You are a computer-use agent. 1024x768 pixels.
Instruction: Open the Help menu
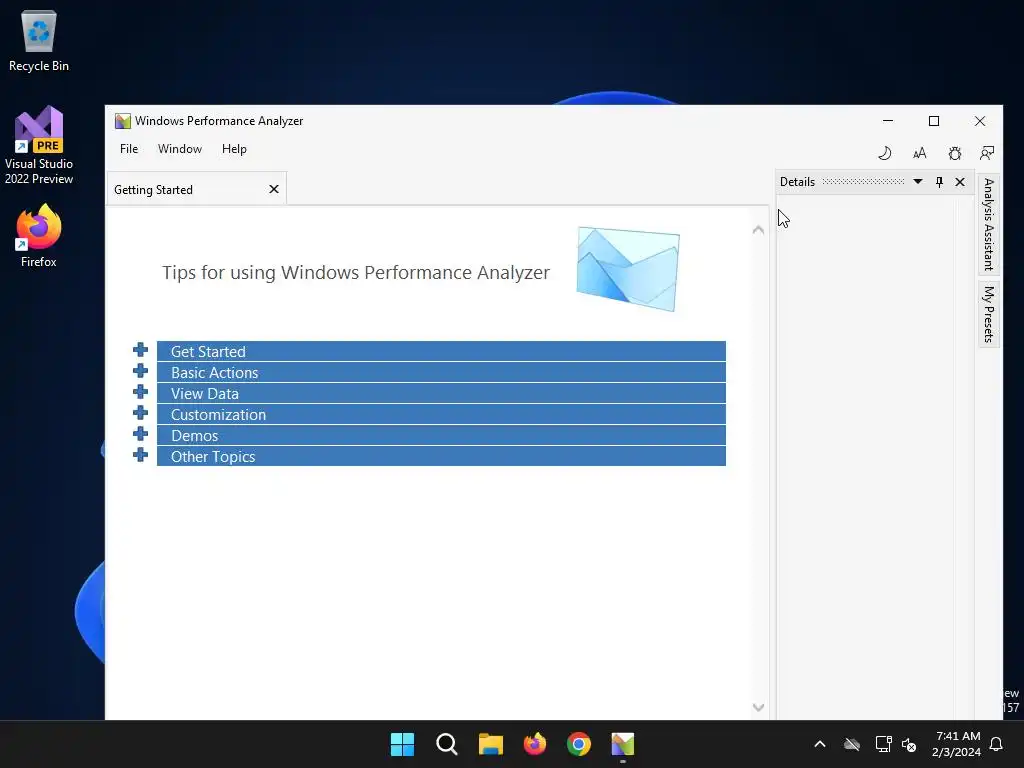234,149
